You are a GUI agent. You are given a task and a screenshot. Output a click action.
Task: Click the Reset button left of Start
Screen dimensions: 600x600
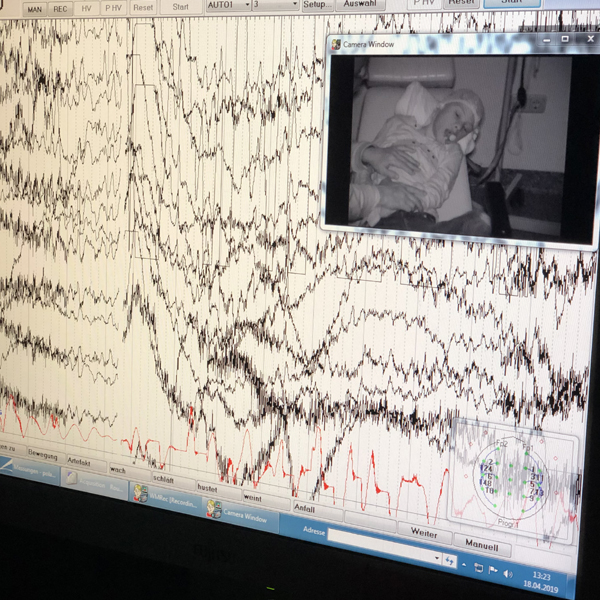[x=143, y=8]
